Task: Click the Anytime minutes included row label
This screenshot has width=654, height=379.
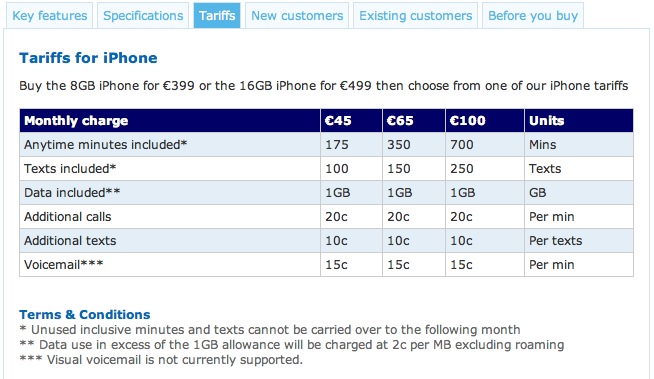Action: (x=106, y=145)
